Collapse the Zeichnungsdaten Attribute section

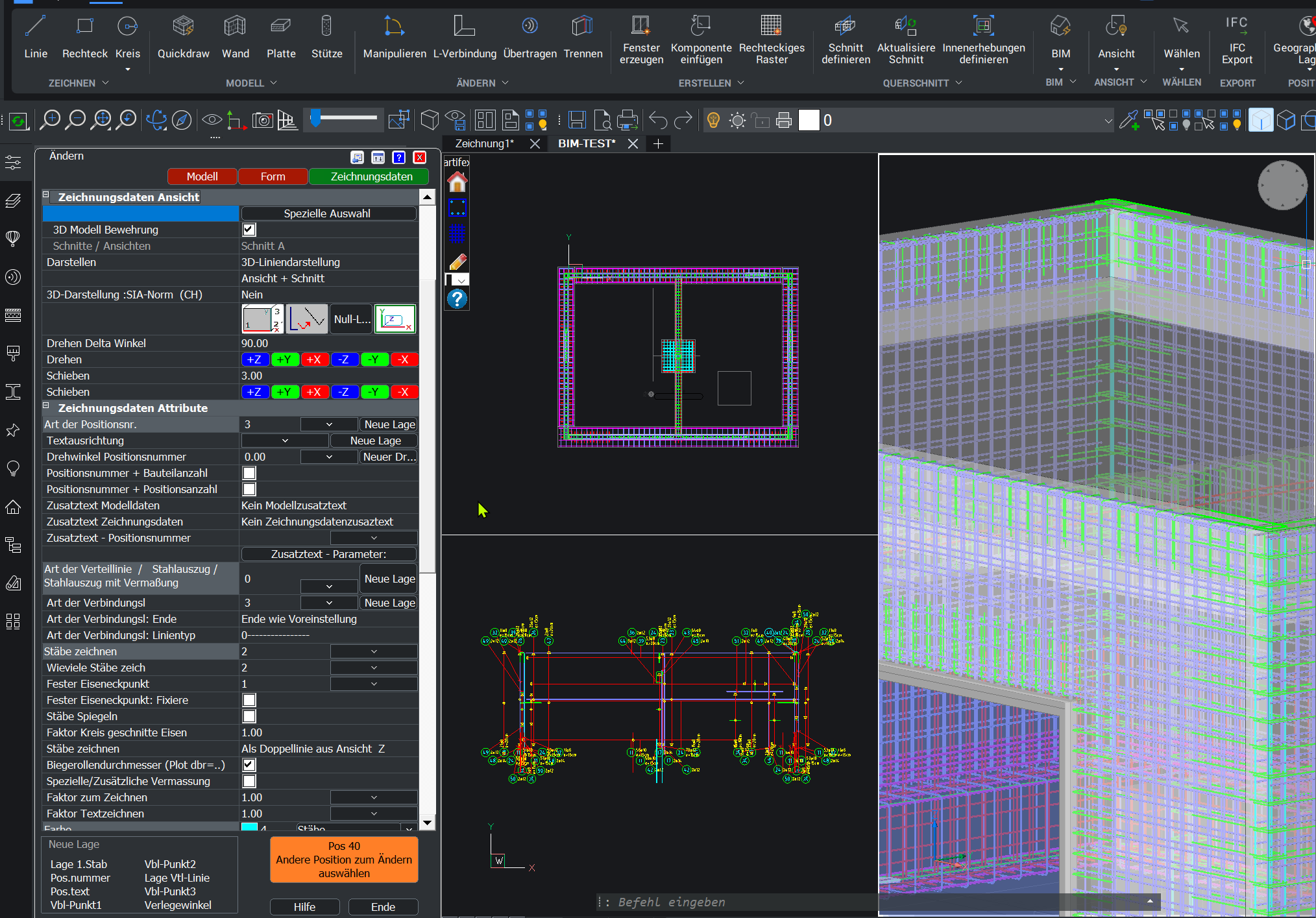point(46,406)
